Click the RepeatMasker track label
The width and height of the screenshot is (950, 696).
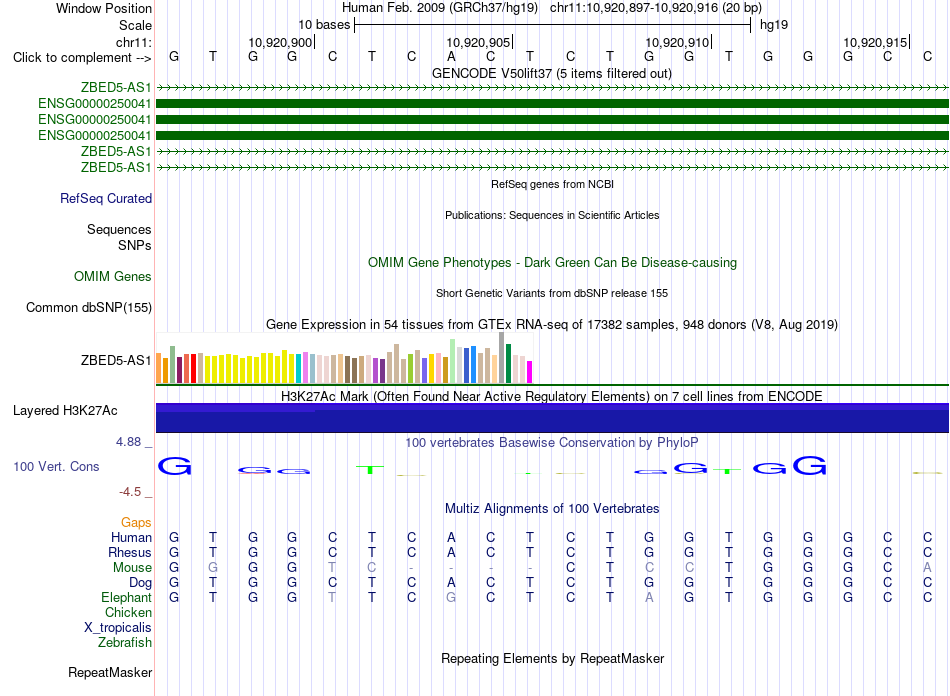click(x=110, y=673)
